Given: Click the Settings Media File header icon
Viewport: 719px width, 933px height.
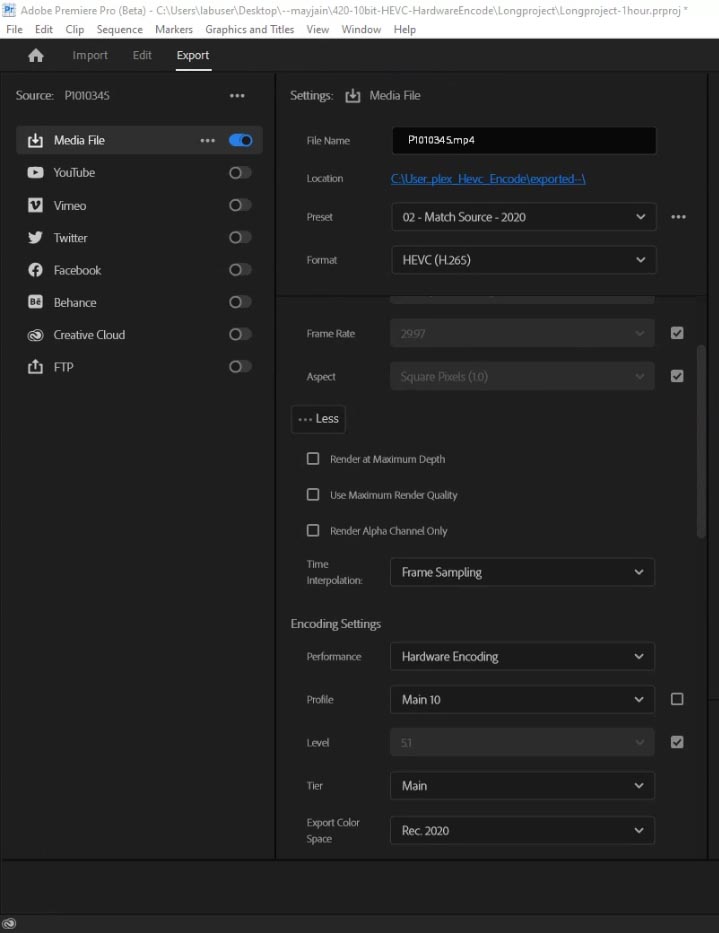Looking at the screenshot, I should 352,96.
